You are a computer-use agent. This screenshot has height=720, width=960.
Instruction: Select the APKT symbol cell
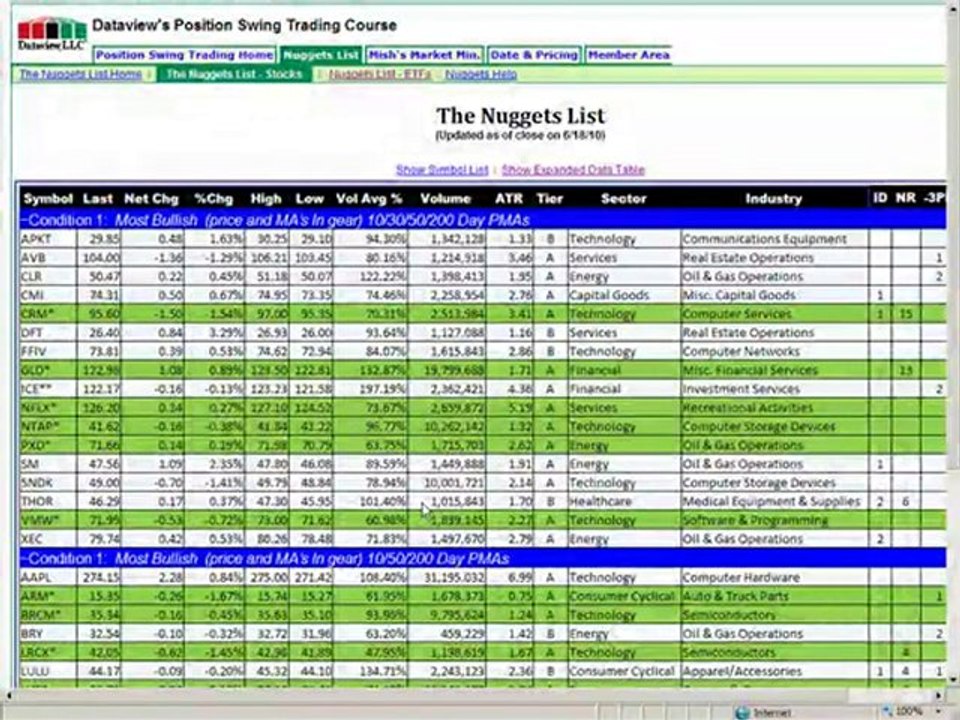[48, 239]
